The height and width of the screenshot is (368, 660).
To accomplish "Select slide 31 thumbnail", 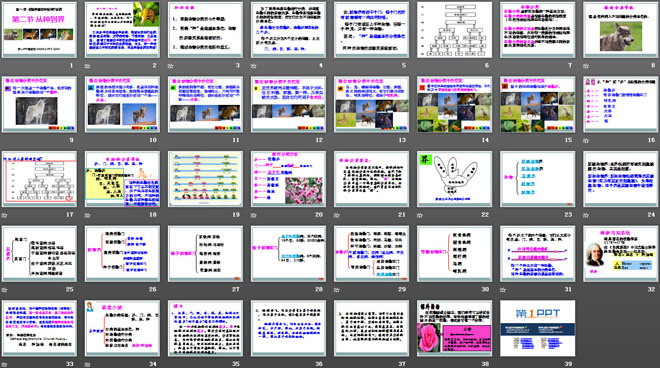I will pyautogui.click(x=538, y=253).
